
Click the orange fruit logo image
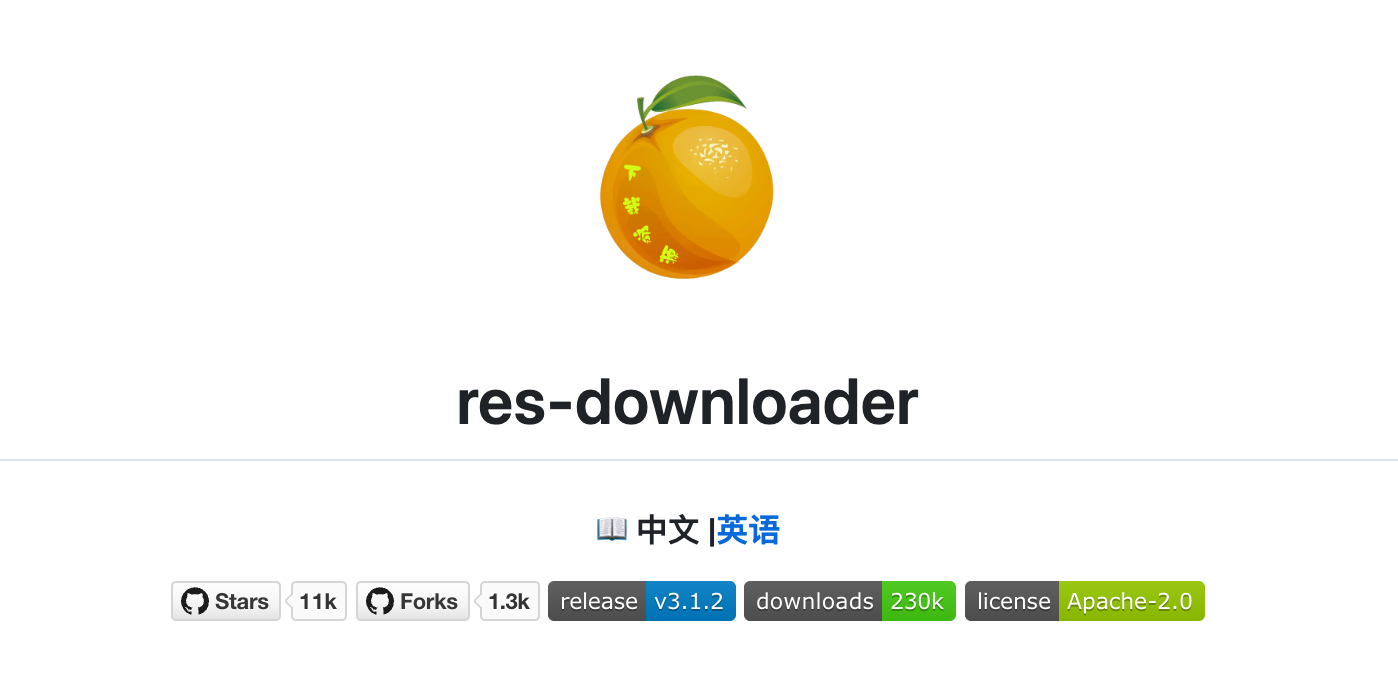click(687, 178)
